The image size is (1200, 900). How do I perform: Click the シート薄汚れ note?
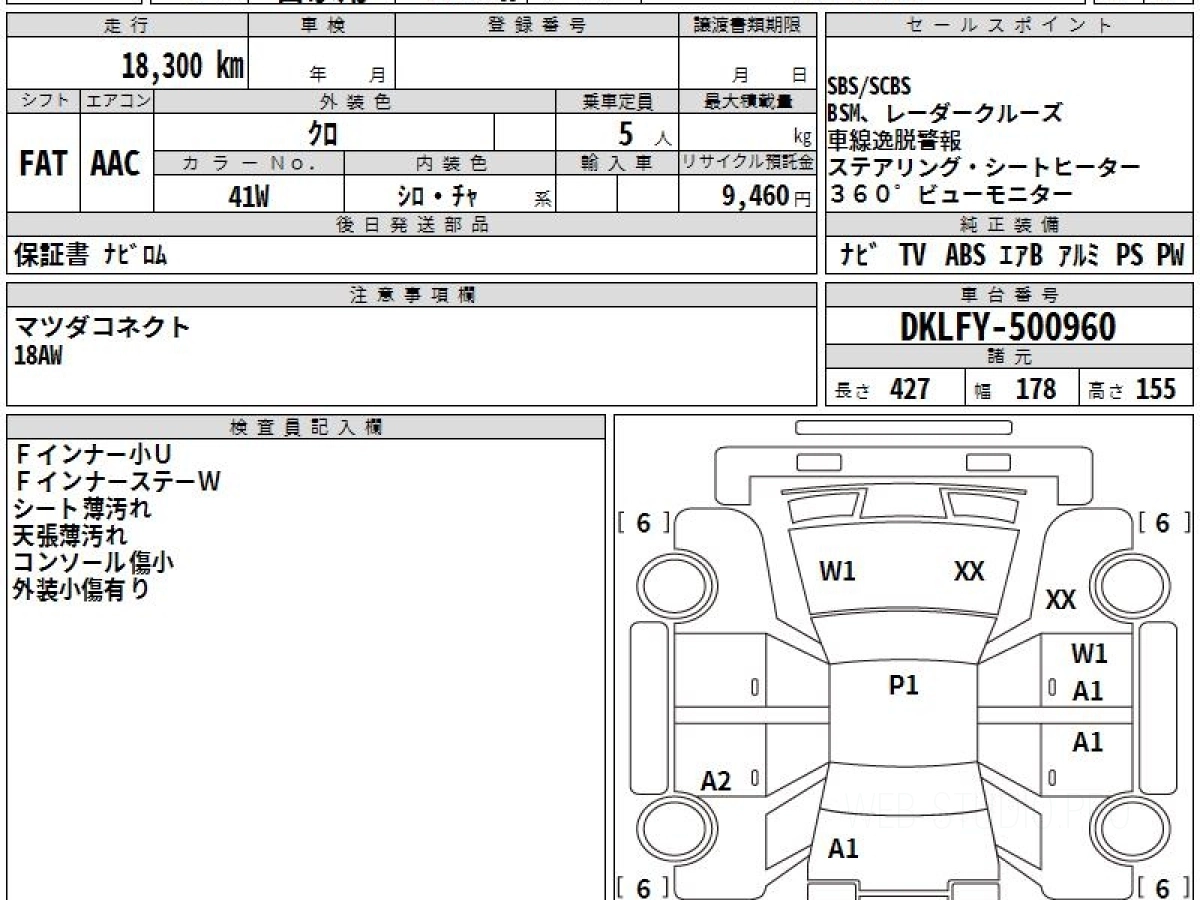(x=83, y=509)
